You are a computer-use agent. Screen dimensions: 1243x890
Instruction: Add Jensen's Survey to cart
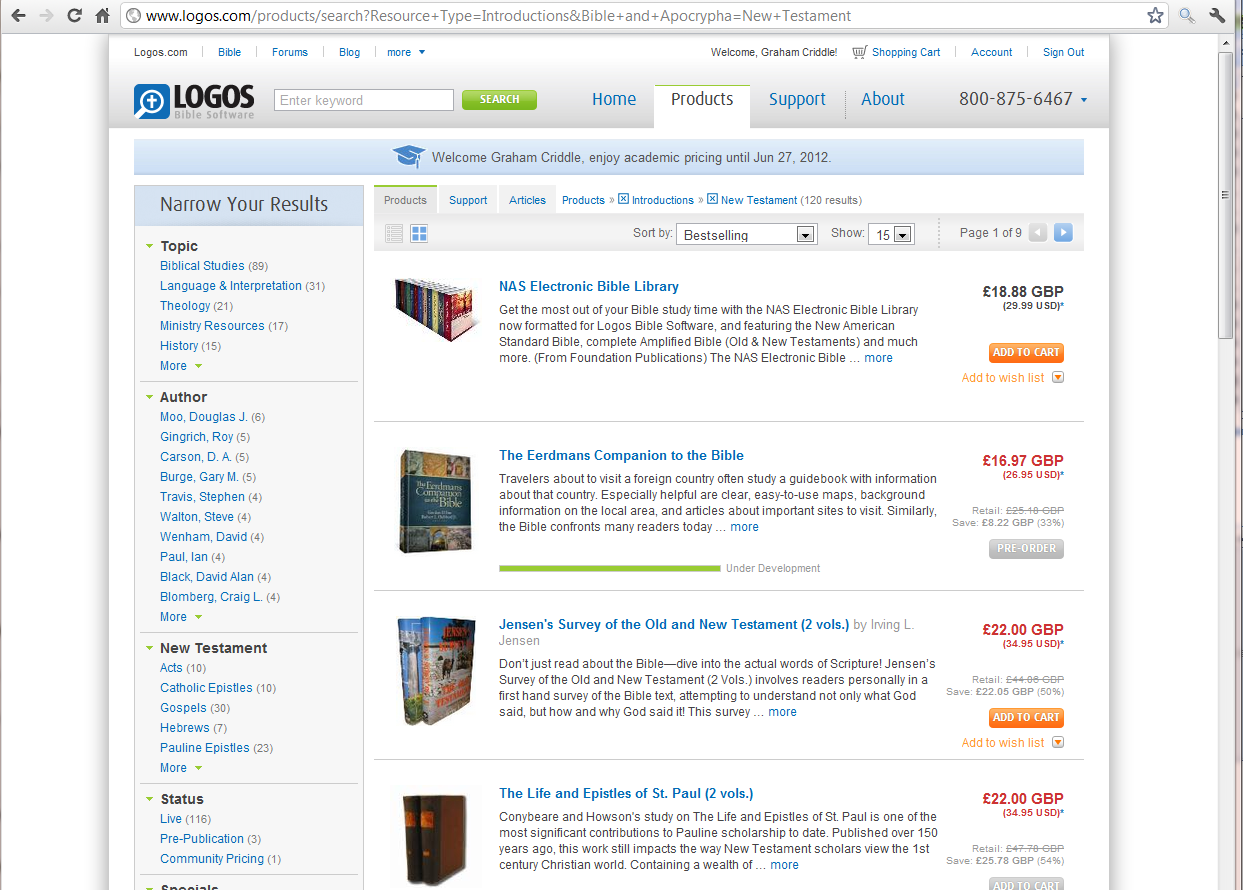[x=1026, y=718]
